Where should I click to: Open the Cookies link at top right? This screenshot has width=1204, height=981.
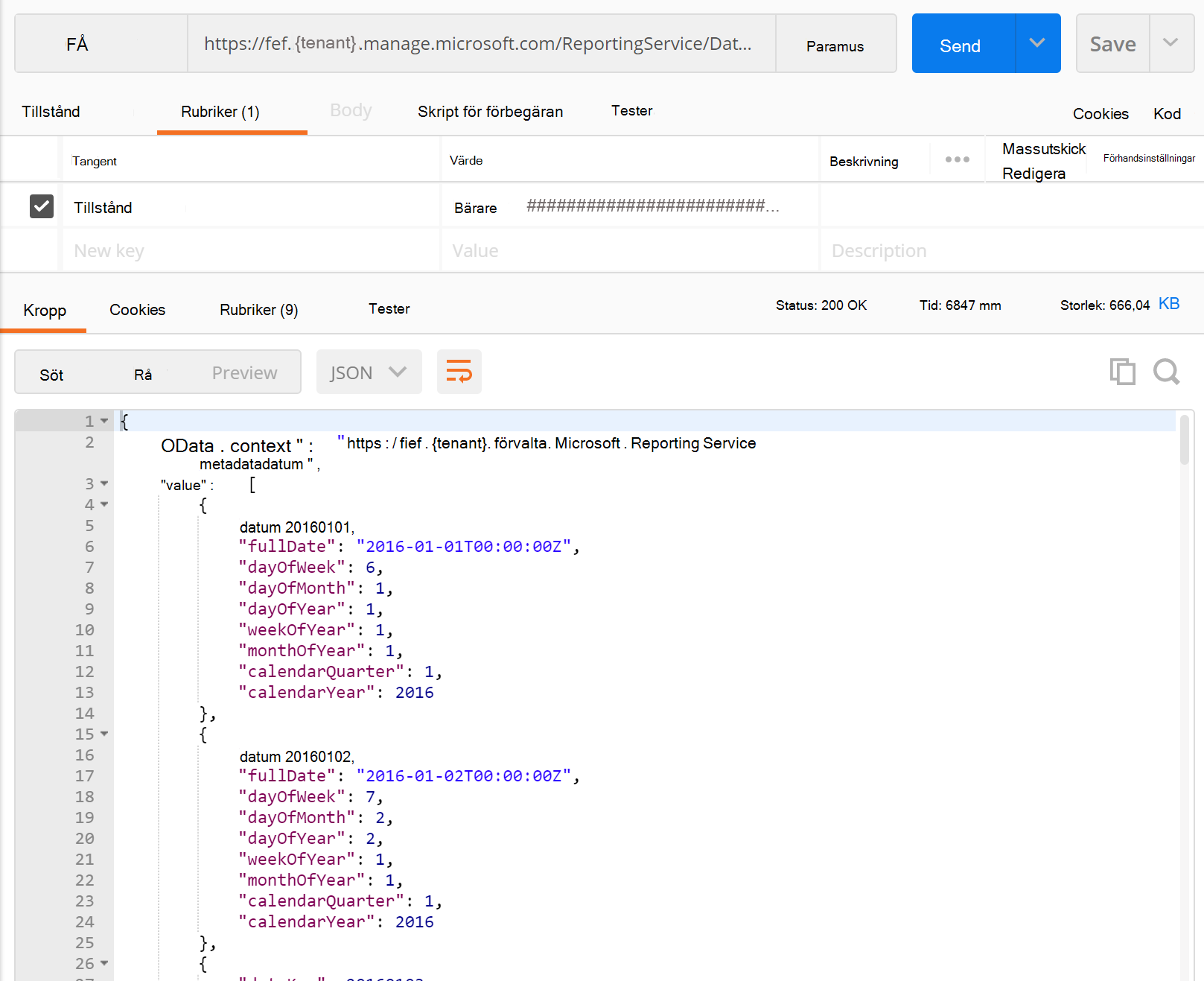click(1100, 114)
